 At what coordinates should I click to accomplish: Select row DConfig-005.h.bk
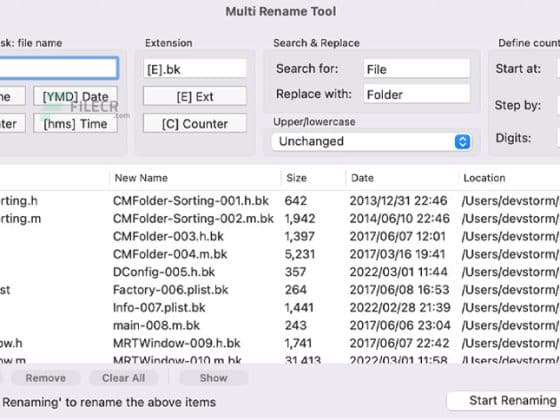(280, 272)
